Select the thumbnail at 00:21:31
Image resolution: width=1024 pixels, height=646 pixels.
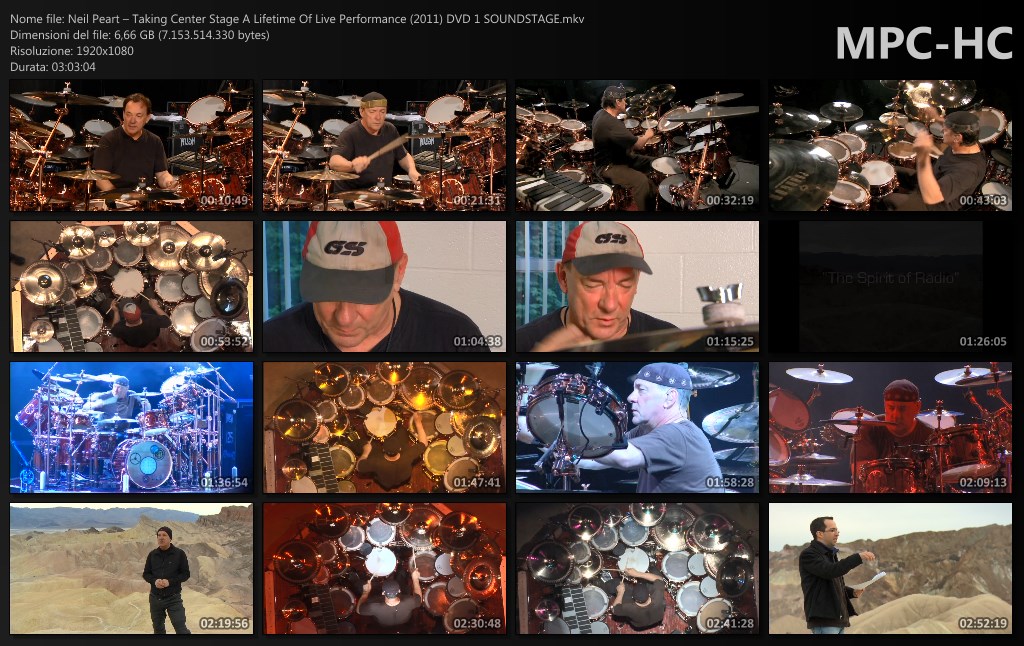pyautogui.click(x=384, y=146)
